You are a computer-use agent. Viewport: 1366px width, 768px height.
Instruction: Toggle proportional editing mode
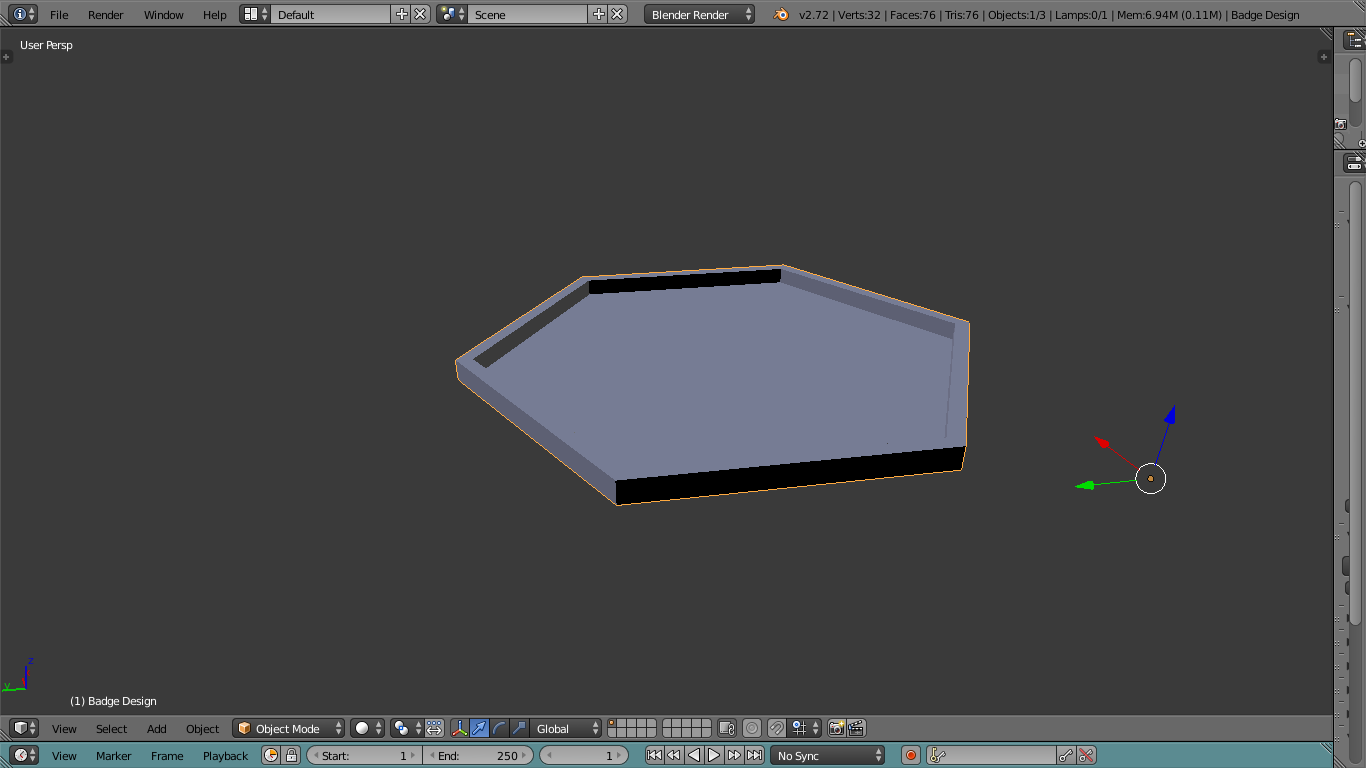click(x=752, y=728)
